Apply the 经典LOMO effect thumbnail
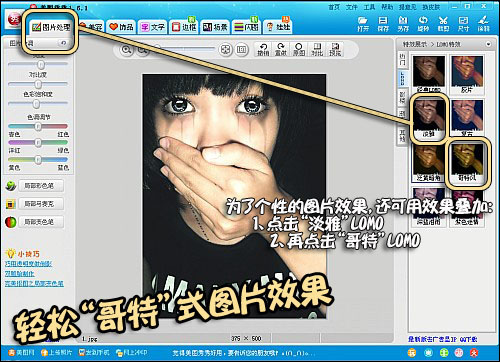Viewport: 500px width, 362px height. pos(429,74)
